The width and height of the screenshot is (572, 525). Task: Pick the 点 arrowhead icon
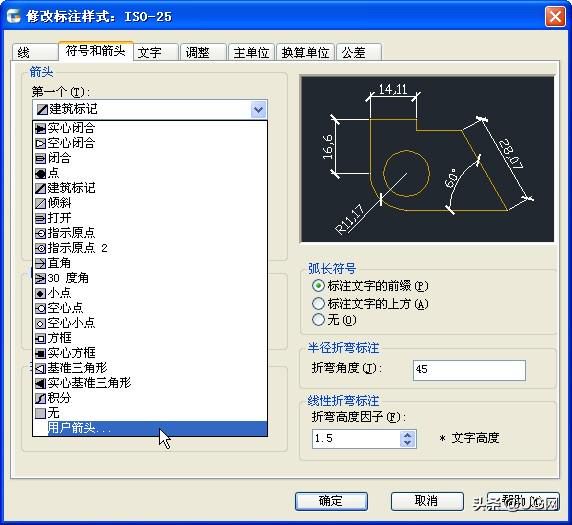coord(40,173)
